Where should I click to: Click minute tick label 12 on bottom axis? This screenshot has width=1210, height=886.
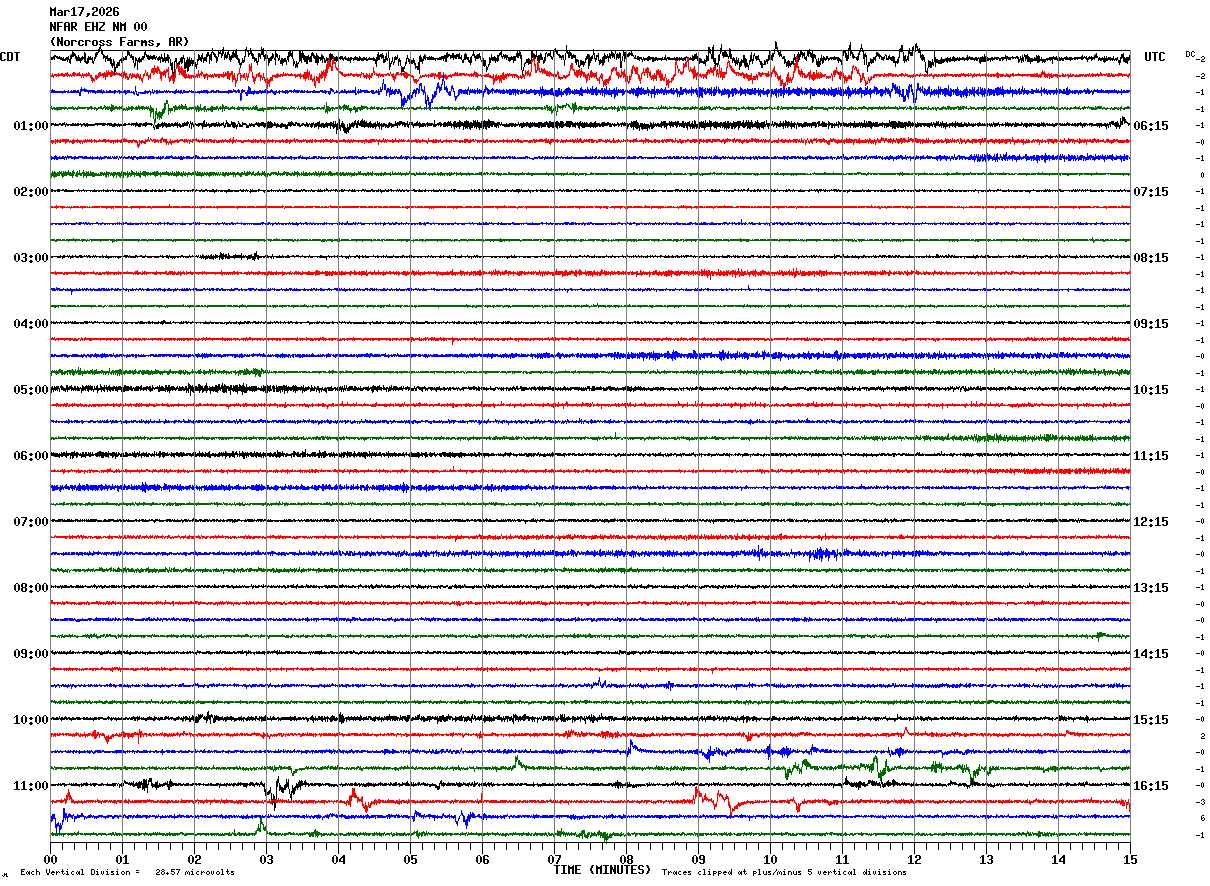[914, 859]
